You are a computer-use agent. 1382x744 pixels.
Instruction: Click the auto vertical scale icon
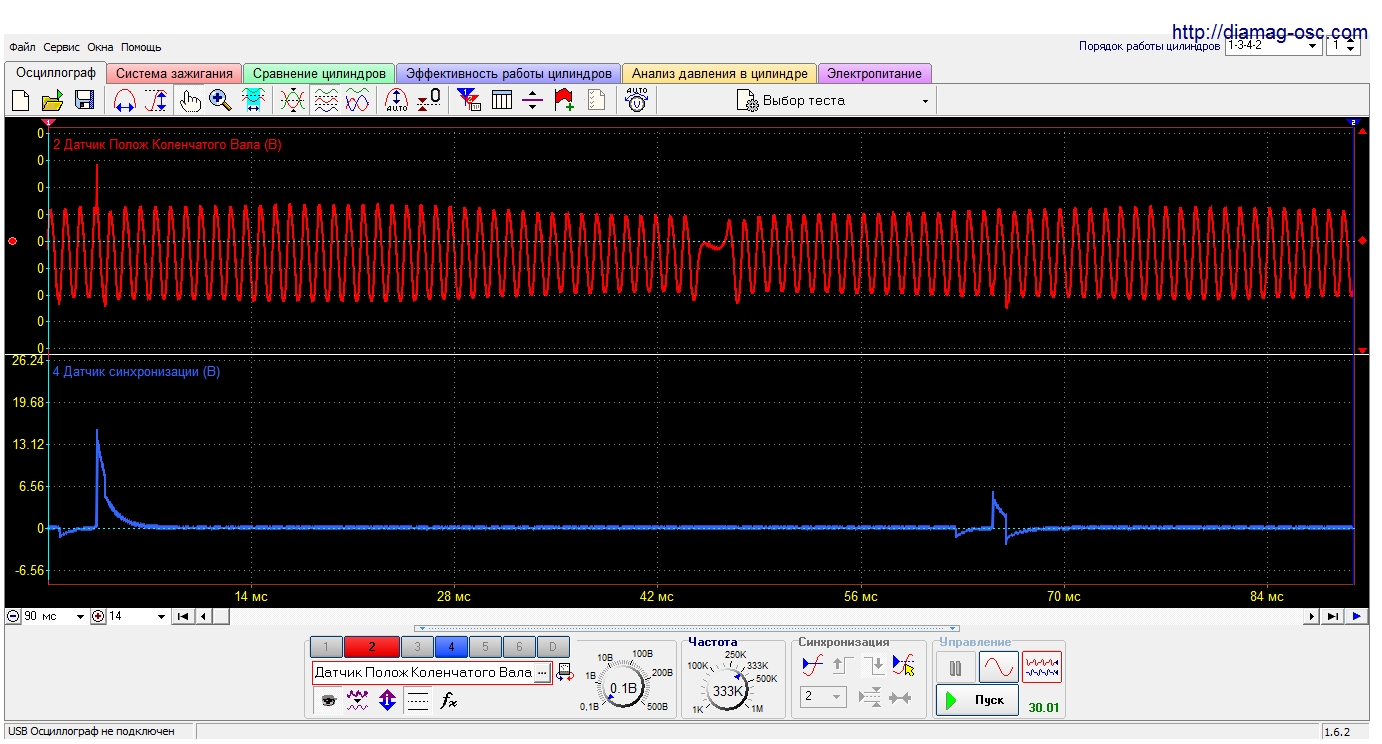(x=397, y=100)
